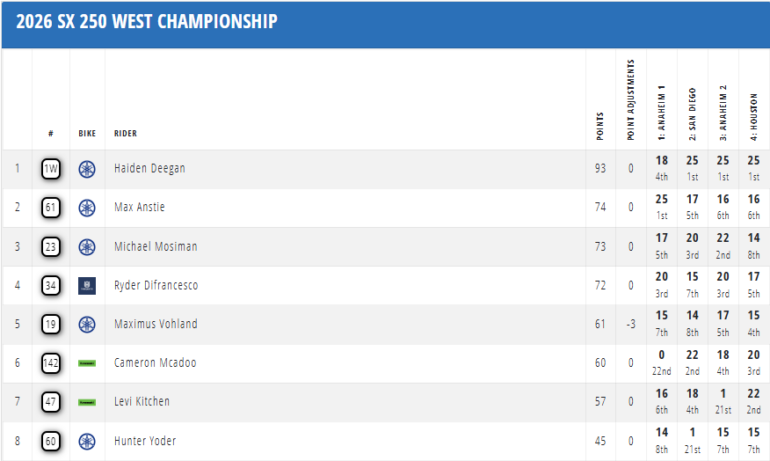Click the 2026 SX 250 West Championship title
Viewport: 770px width, 461px height.
[147, 22]
